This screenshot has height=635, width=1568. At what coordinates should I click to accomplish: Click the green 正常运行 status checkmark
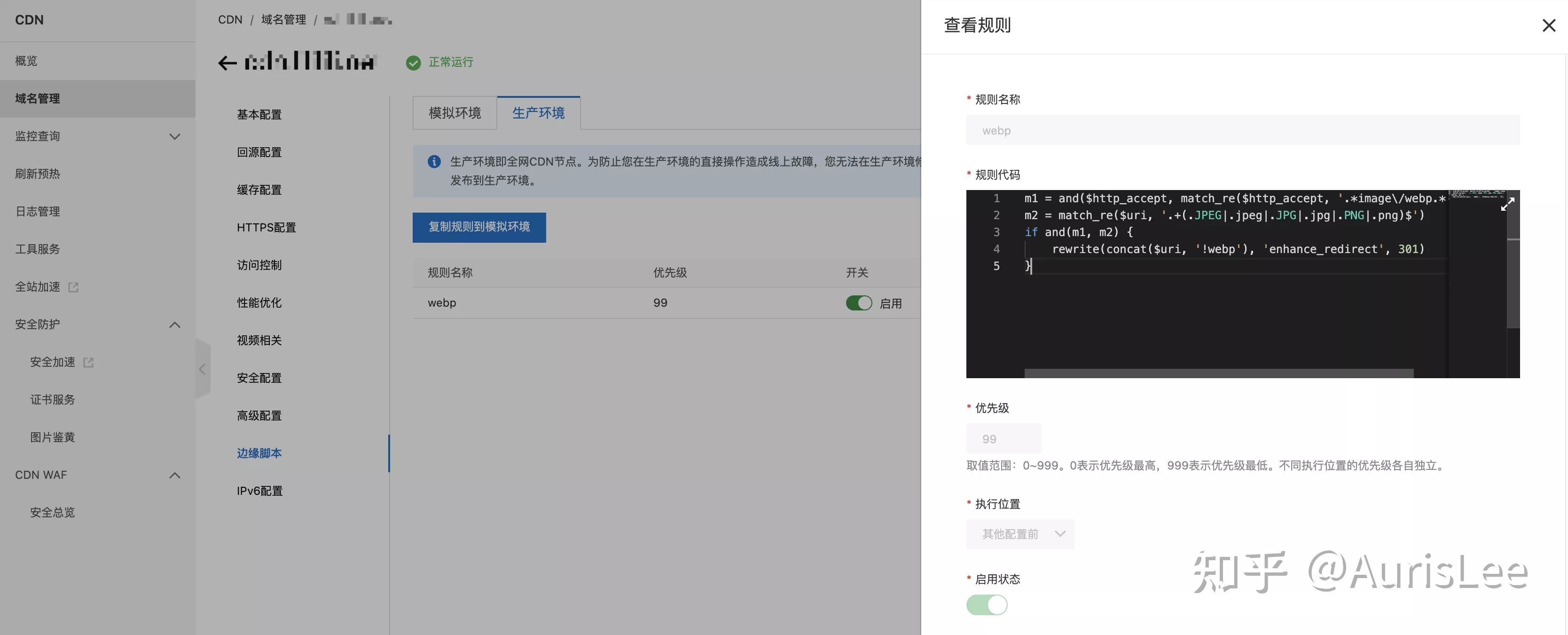pyautogui.click(x=413, y=63)
